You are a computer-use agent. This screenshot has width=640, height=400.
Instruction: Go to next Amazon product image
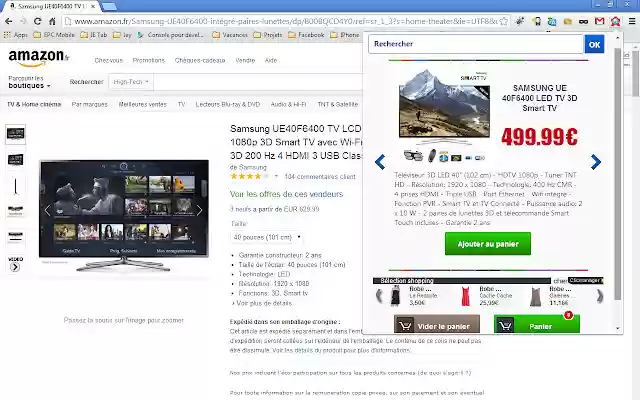(x=199, y=211)
